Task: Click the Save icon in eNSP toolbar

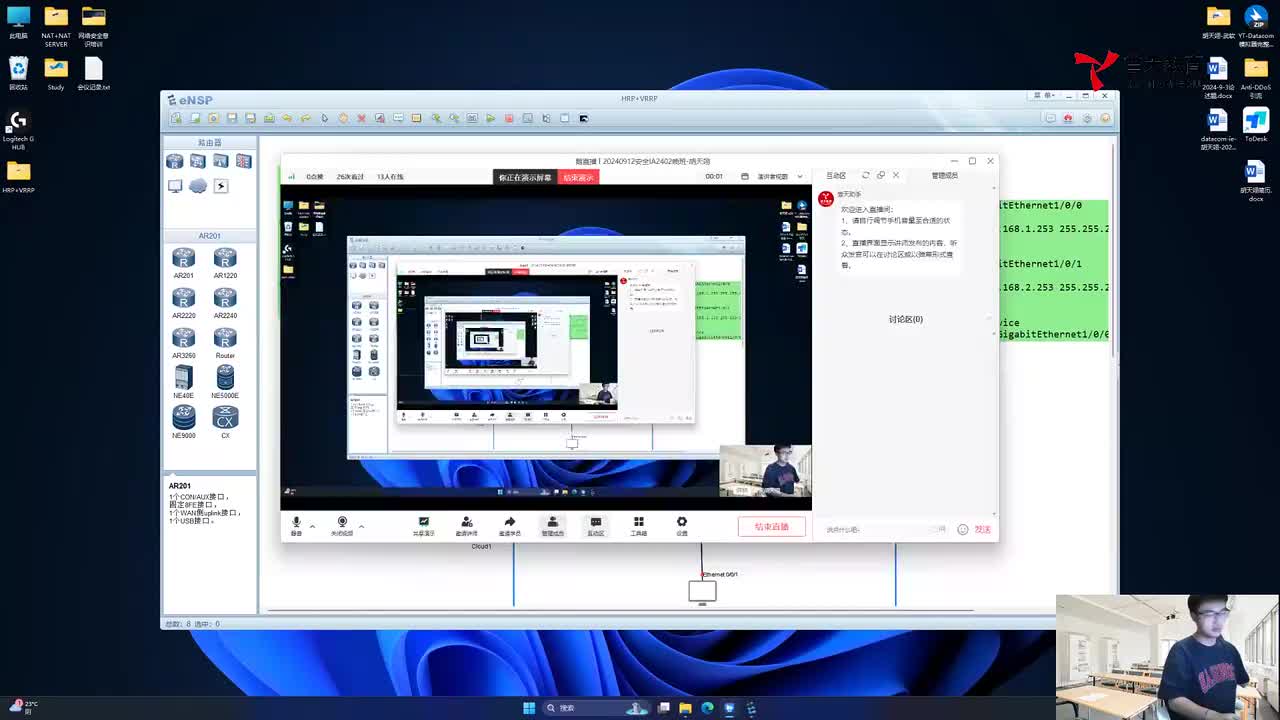Action: tap(232, 118)
